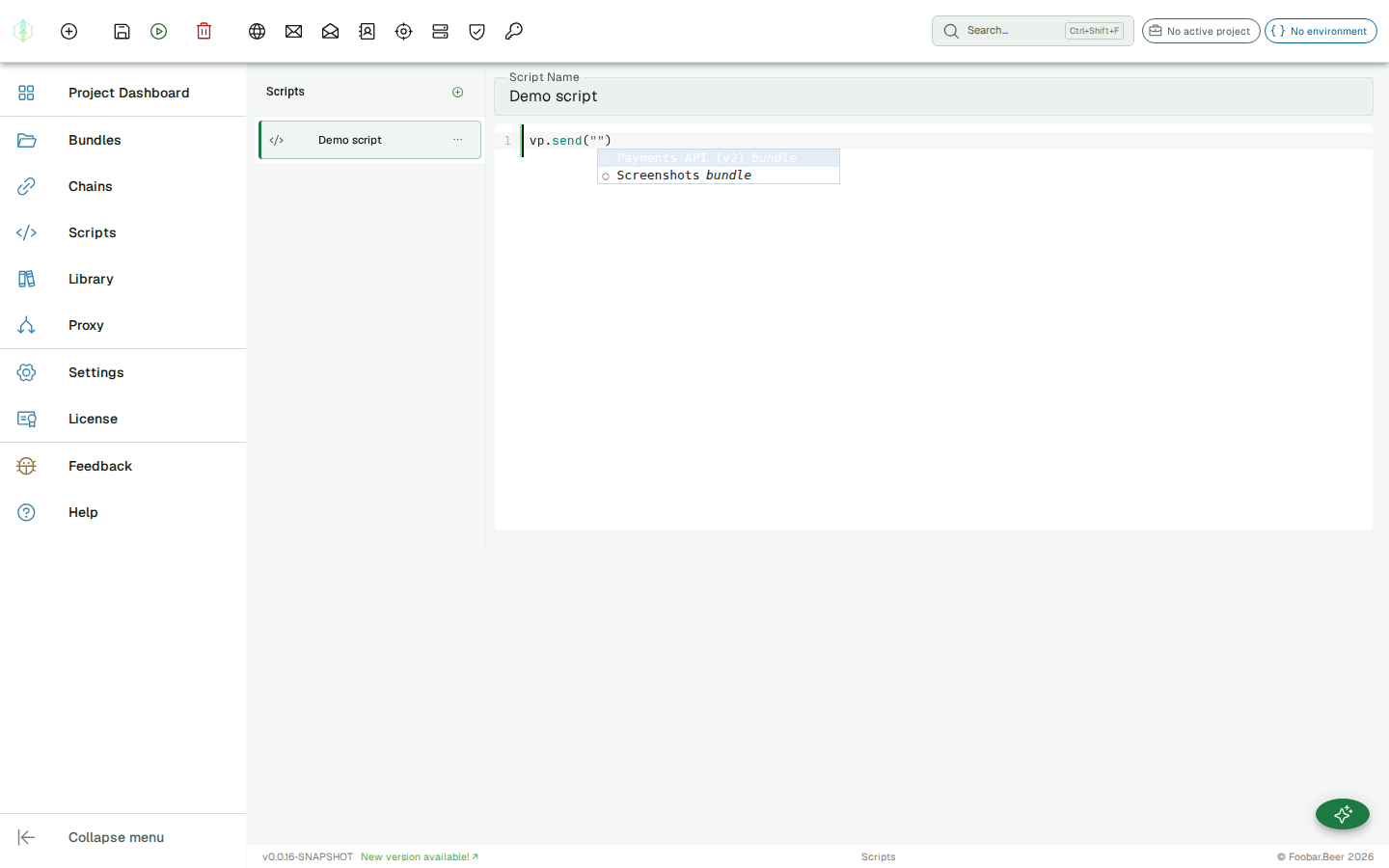Run the script with green play icon

click(159, 31)
